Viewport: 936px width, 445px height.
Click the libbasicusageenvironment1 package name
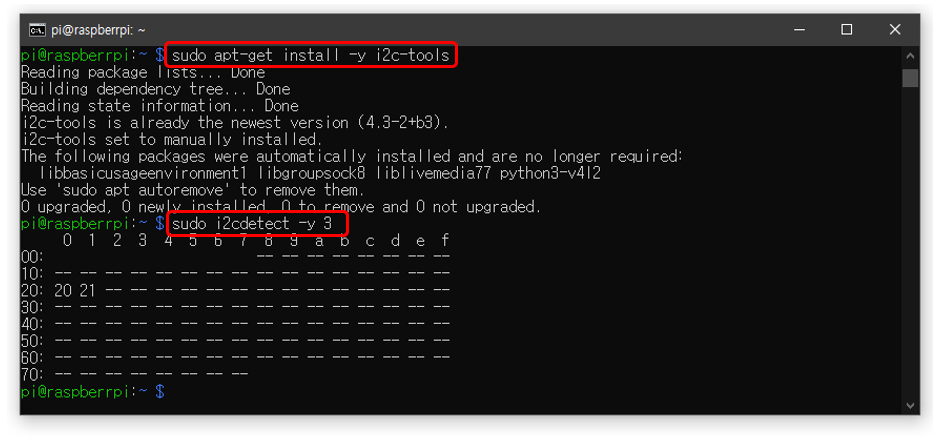(137, 173)
